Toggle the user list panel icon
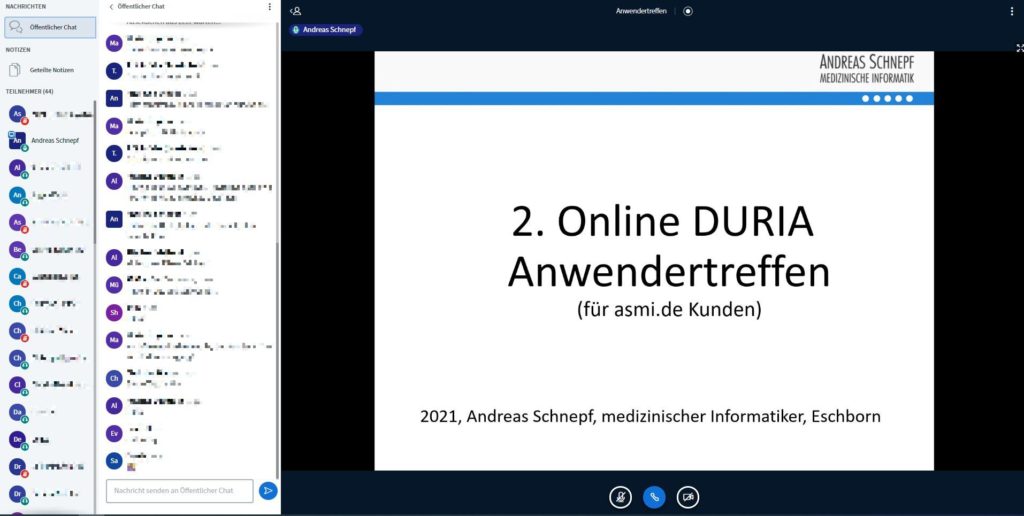The image size is (1024, 516). click(x=296, y=11)
